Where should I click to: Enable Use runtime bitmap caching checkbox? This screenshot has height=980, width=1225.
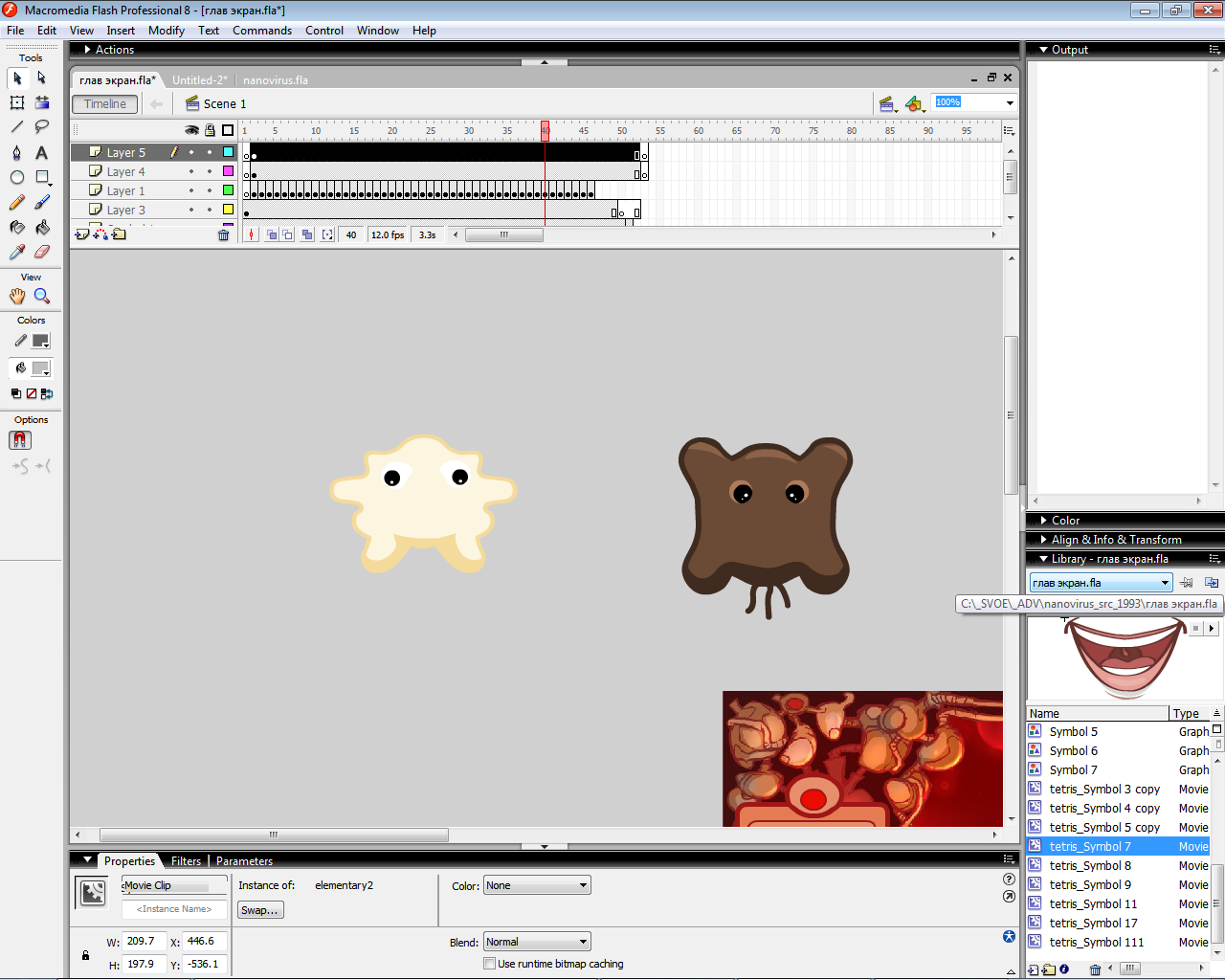pos(490,964)
